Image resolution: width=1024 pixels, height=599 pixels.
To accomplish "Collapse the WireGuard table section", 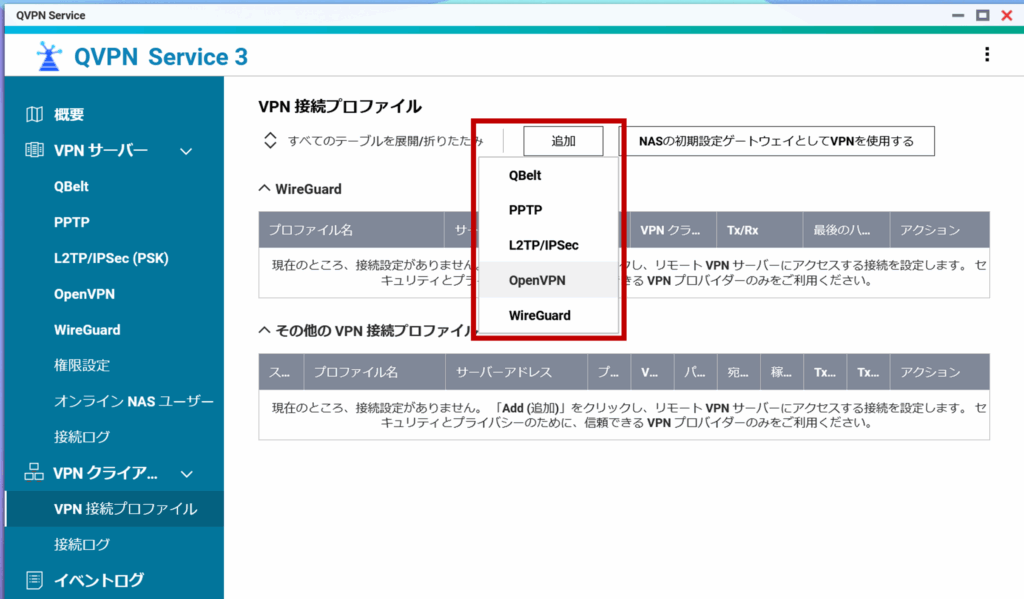I will [x=265, y=188].
